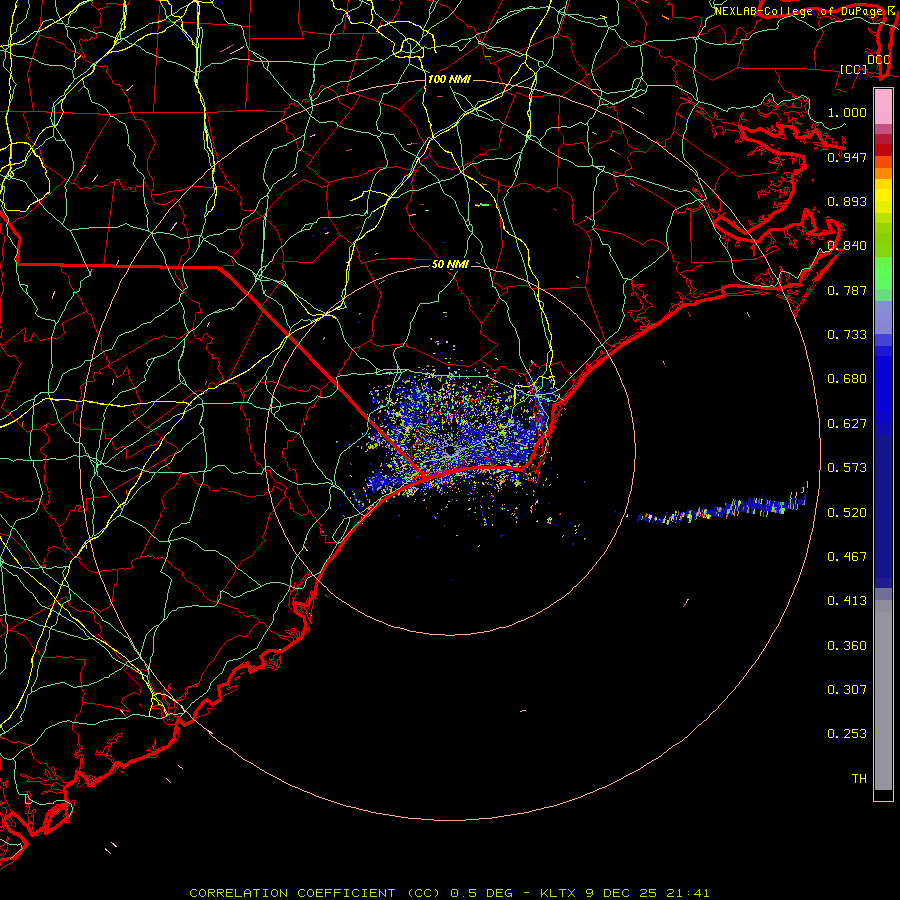Viewport: 900px width, 900px height.
Task: Select the 0.360 legend value
Action: (x=847, y=646)
